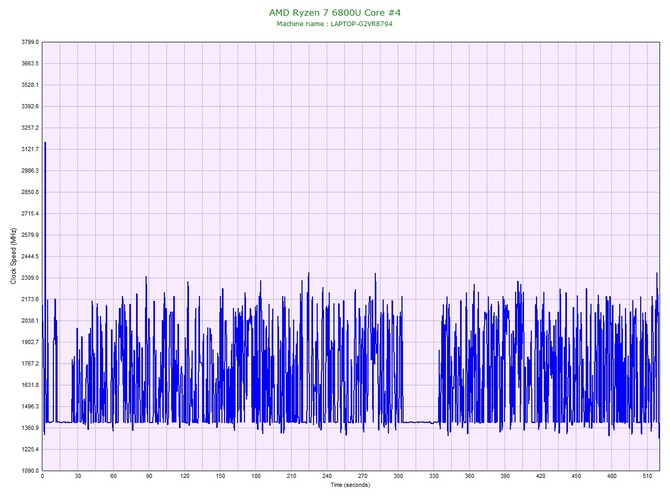Screen dimensions: 670x502
Task: Click the 180 seconds x-axis tick label
Action: coord(256,476)
